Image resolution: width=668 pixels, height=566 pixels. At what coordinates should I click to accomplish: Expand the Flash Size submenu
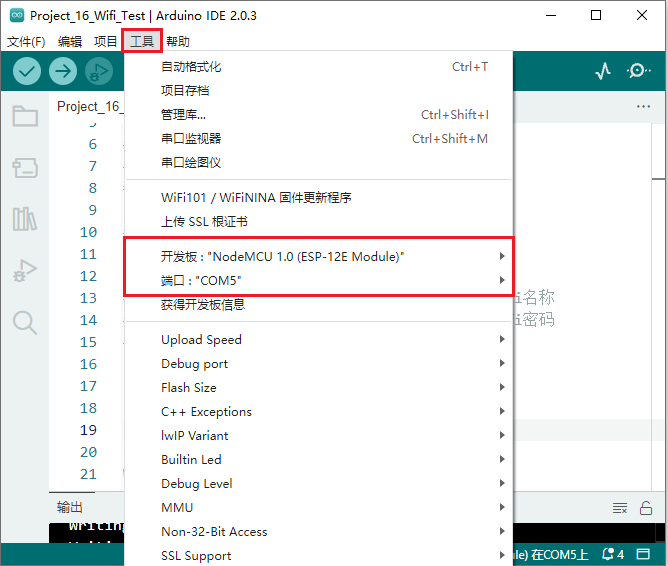coord(319,388)
